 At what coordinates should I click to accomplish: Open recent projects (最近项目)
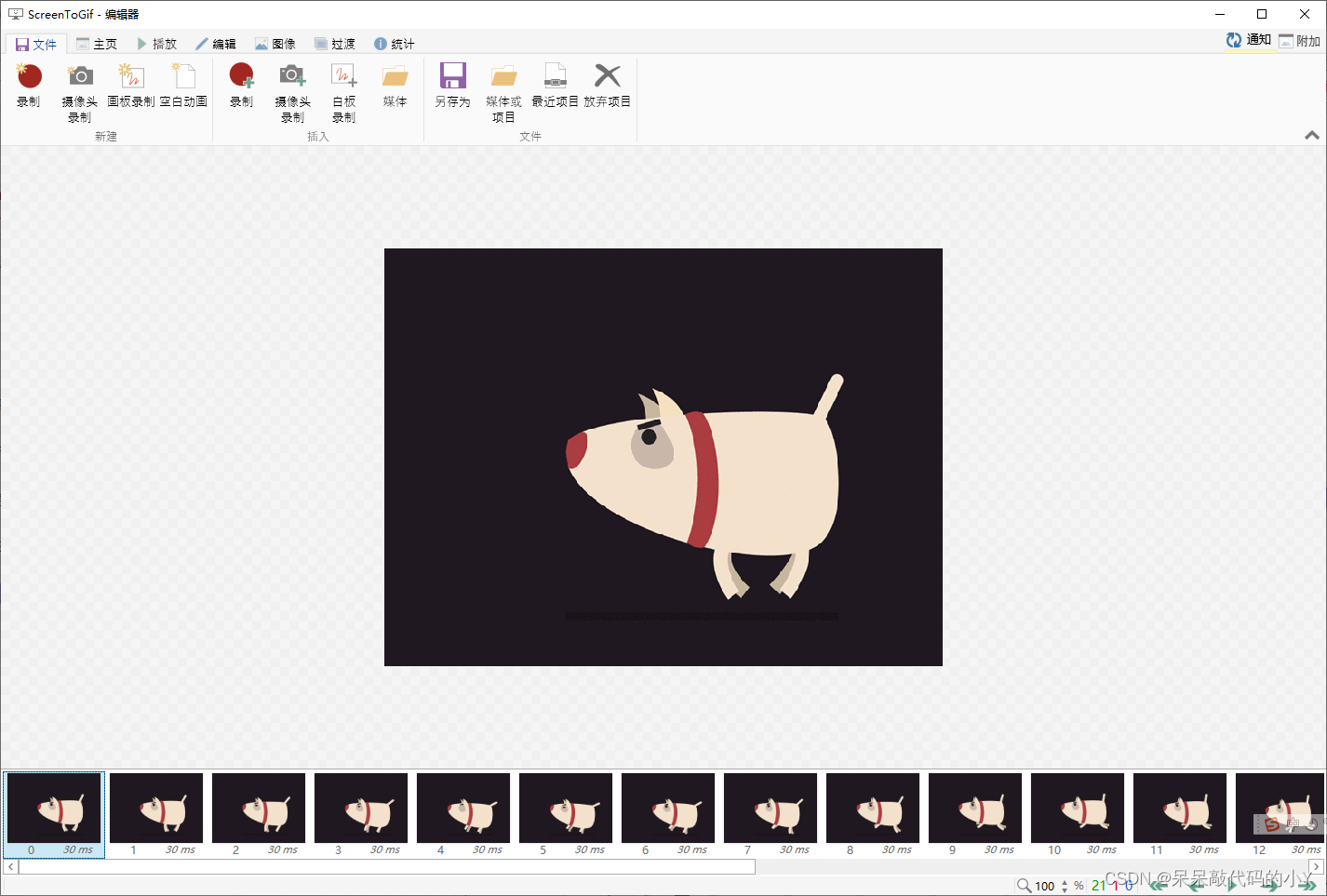(556, 87)
